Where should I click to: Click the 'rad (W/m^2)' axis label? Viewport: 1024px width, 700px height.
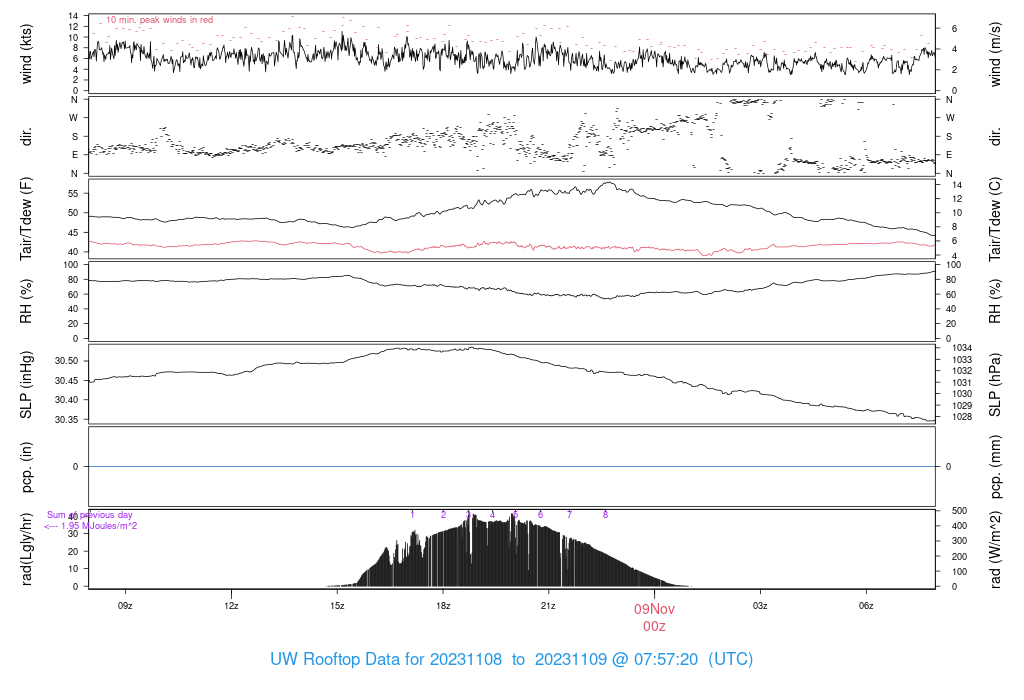(995, 550)
